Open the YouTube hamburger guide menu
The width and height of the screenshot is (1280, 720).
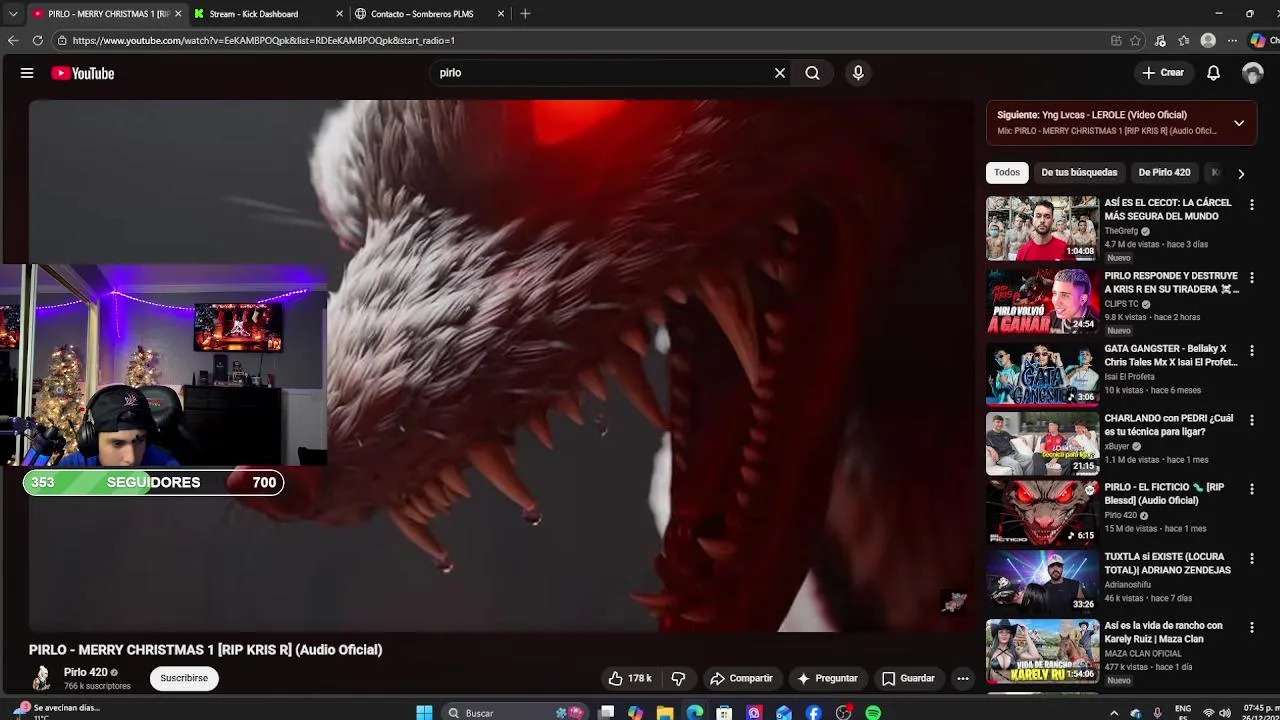(27, 73)
